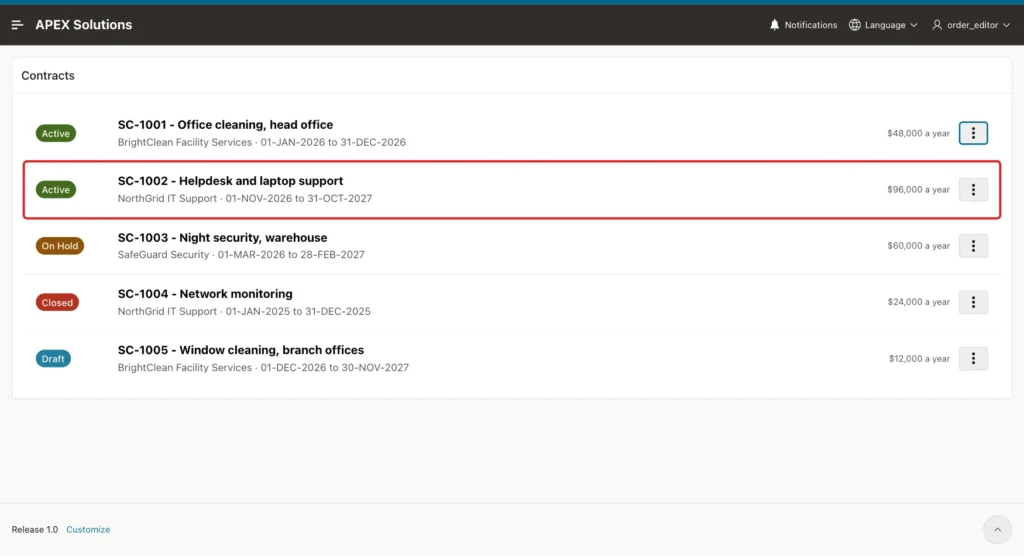Click NorthGrid 01-NOV-2026 to 31-OCT-2027 subtitle
This screenshot has width=1024, height=556.
[245, 199]
